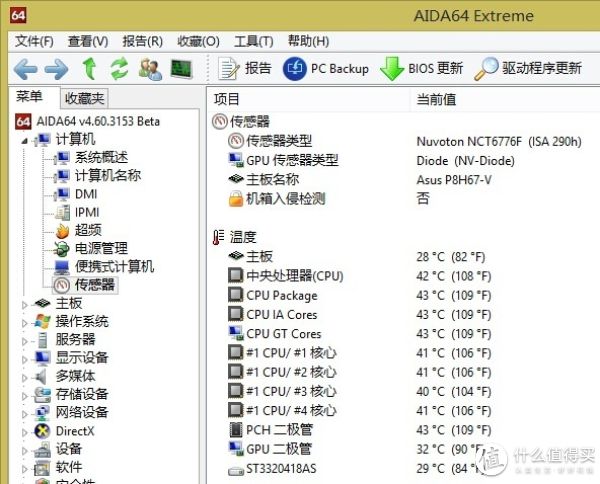
Task: Expand the 多媒体 tree node
Action: point(24,378)
